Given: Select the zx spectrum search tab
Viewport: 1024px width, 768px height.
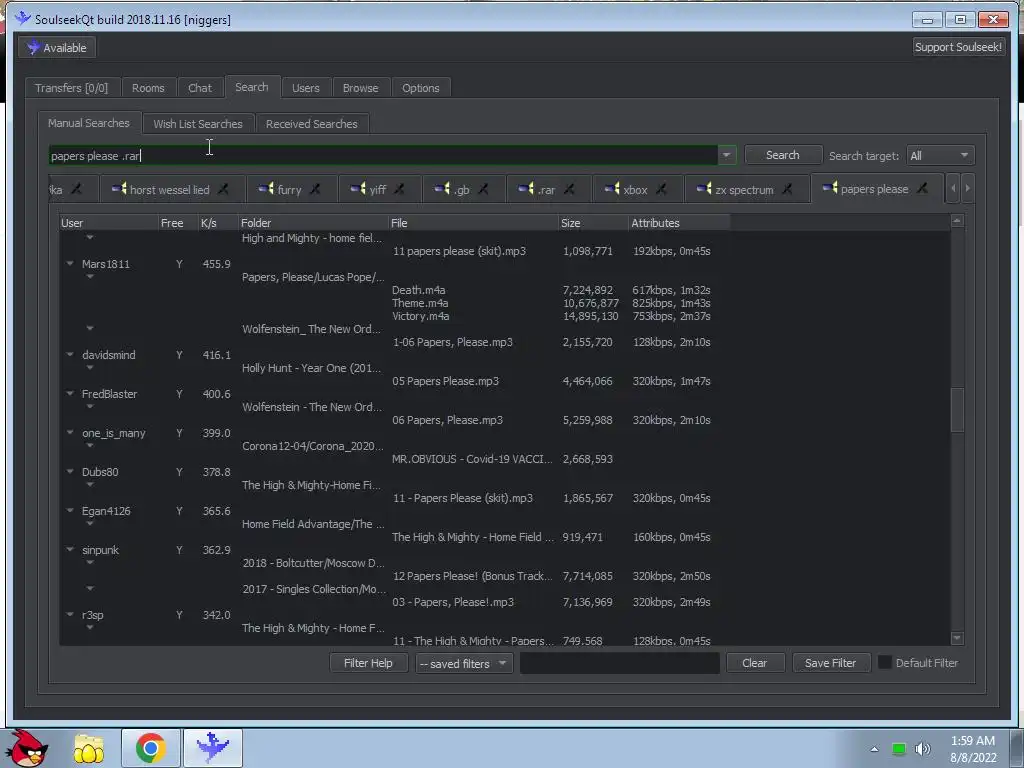Looking at the screenshot, I should coord(744,189).
